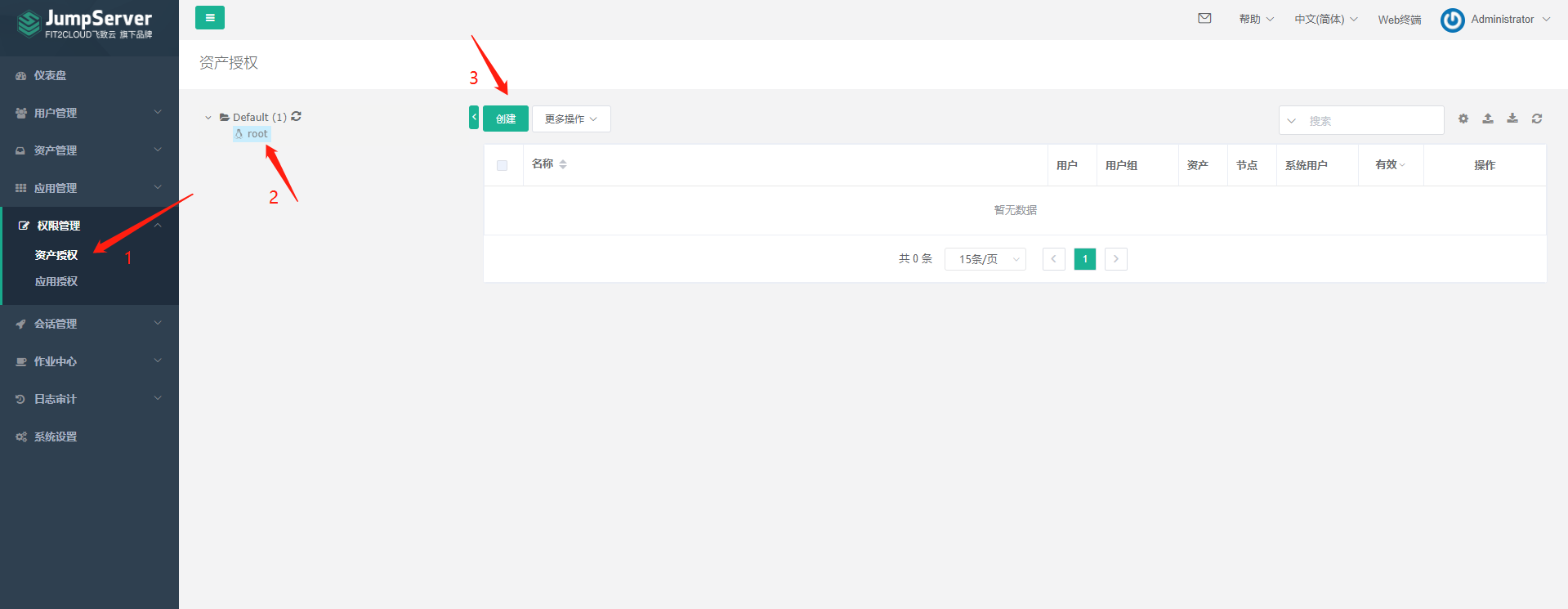Collapse the 权限管理 sidebar menu

pos(90,226)
